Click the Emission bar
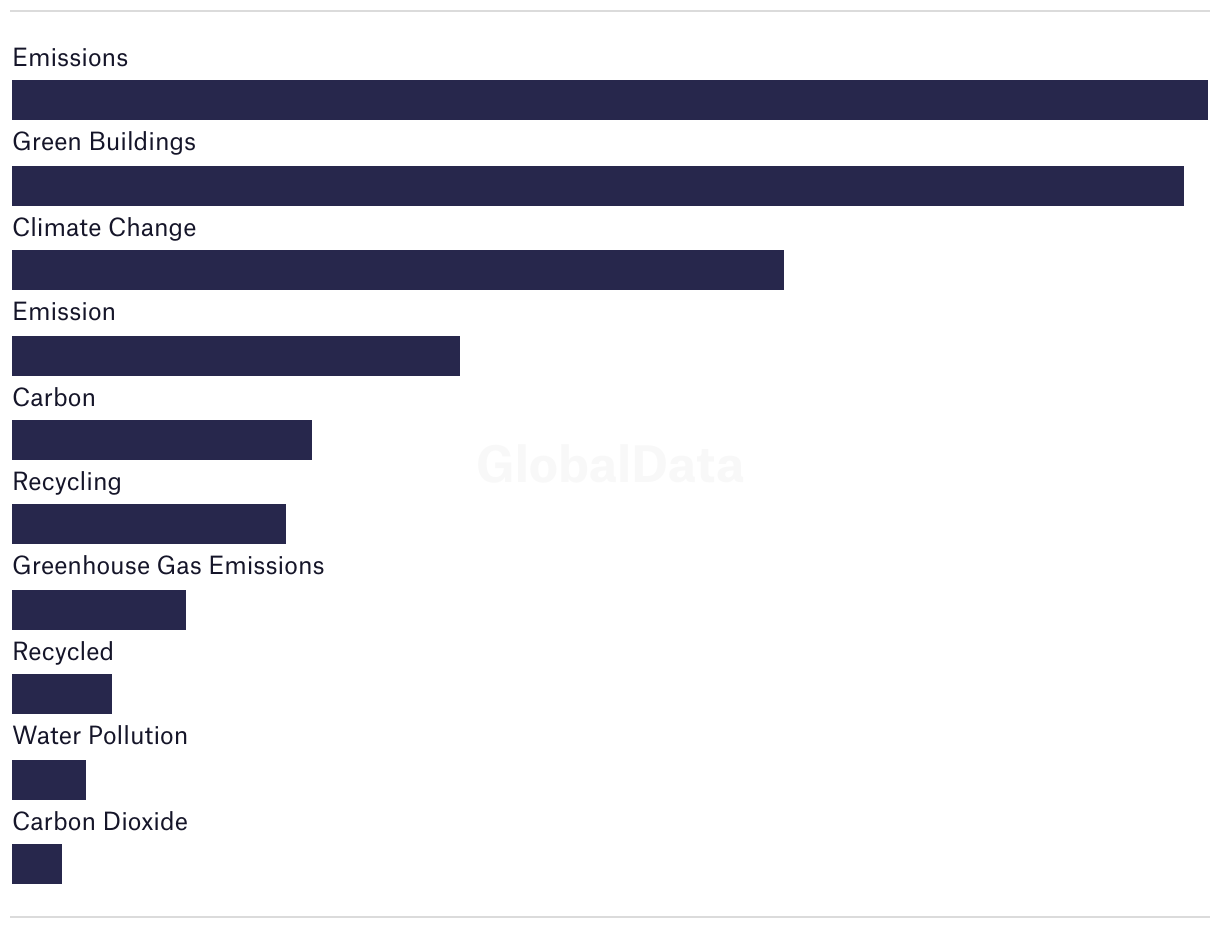 tap(236, 356)
